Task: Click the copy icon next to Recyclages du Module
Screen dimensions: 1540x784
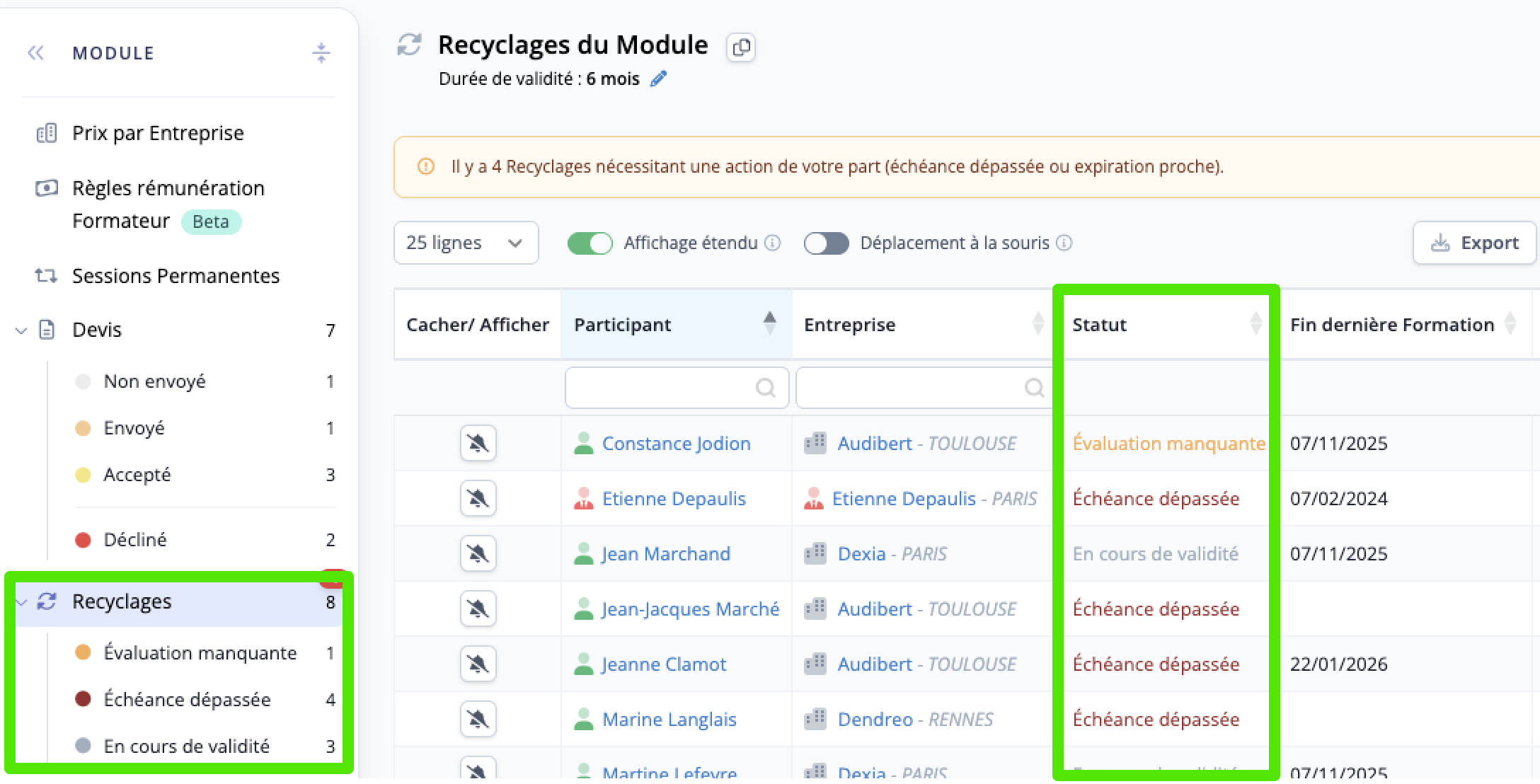Action: click(741, 47)
